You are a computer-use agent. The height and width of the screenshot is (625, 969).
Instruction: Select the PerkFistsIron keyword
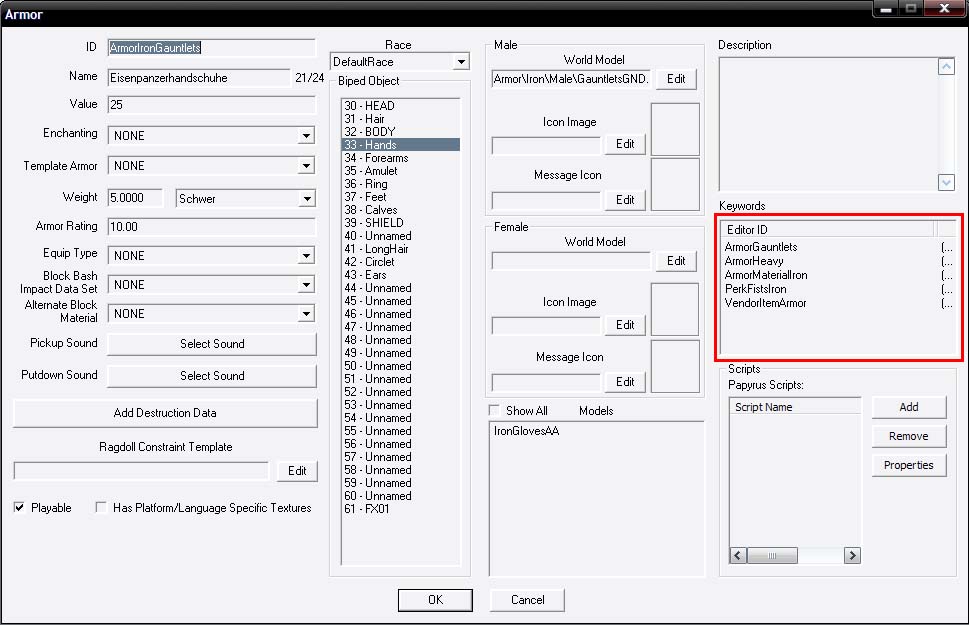tap(755, 289)
